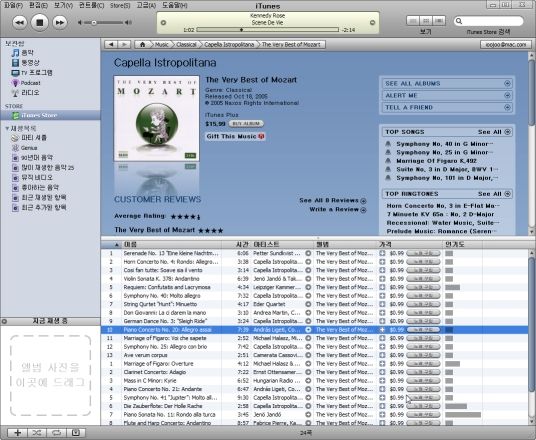Open the 고급(A) menu
This screenshot has height=440, width=536.
pyautogui.click(x=146, y=5)
